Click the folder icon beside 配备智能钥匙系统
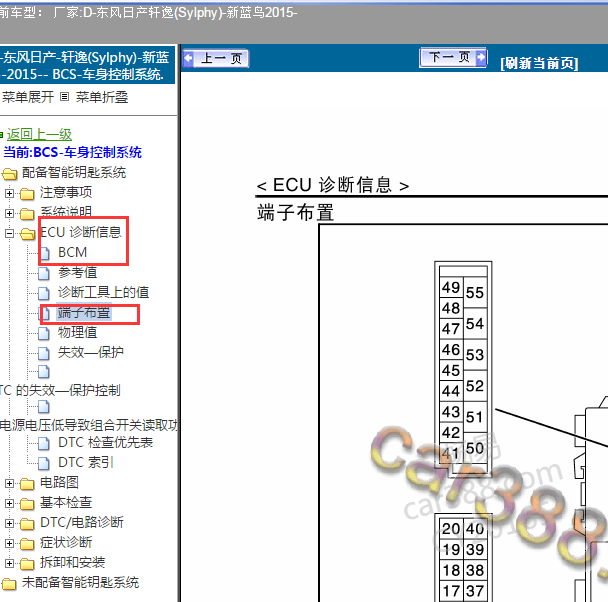The image size is (608, 602). (x=9, y=174)
